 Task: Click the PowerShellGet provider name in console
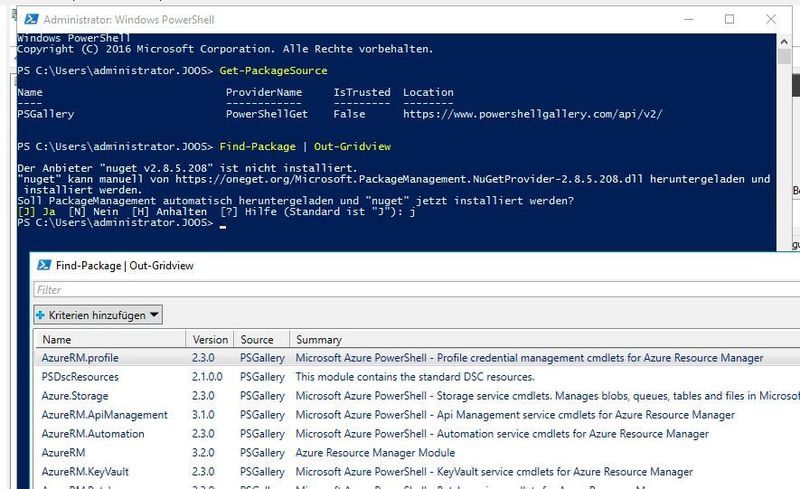[x=267, y=114]
